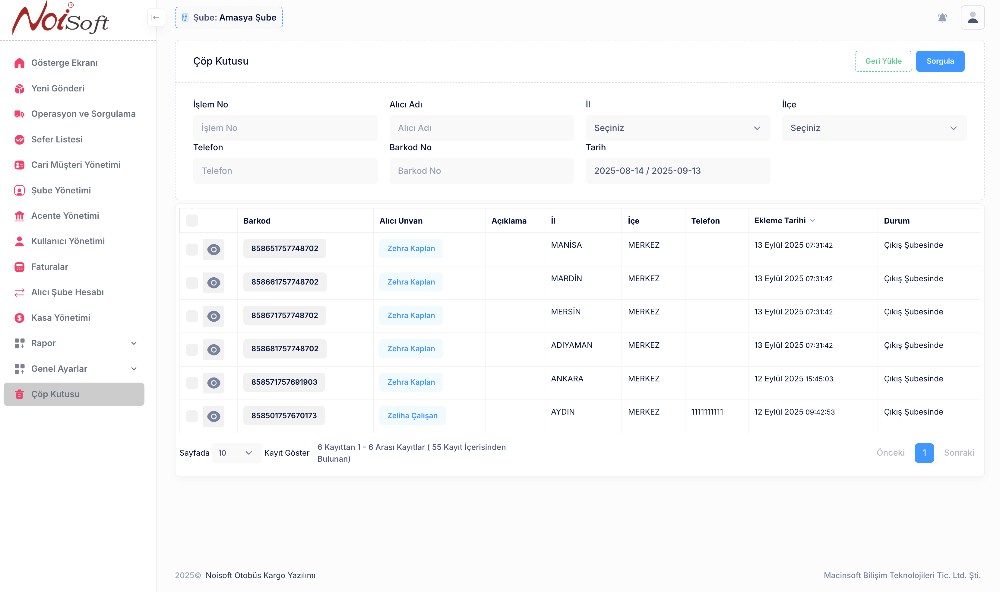
Task: Open the İlçe district dropdown
Action: [873, 128]
